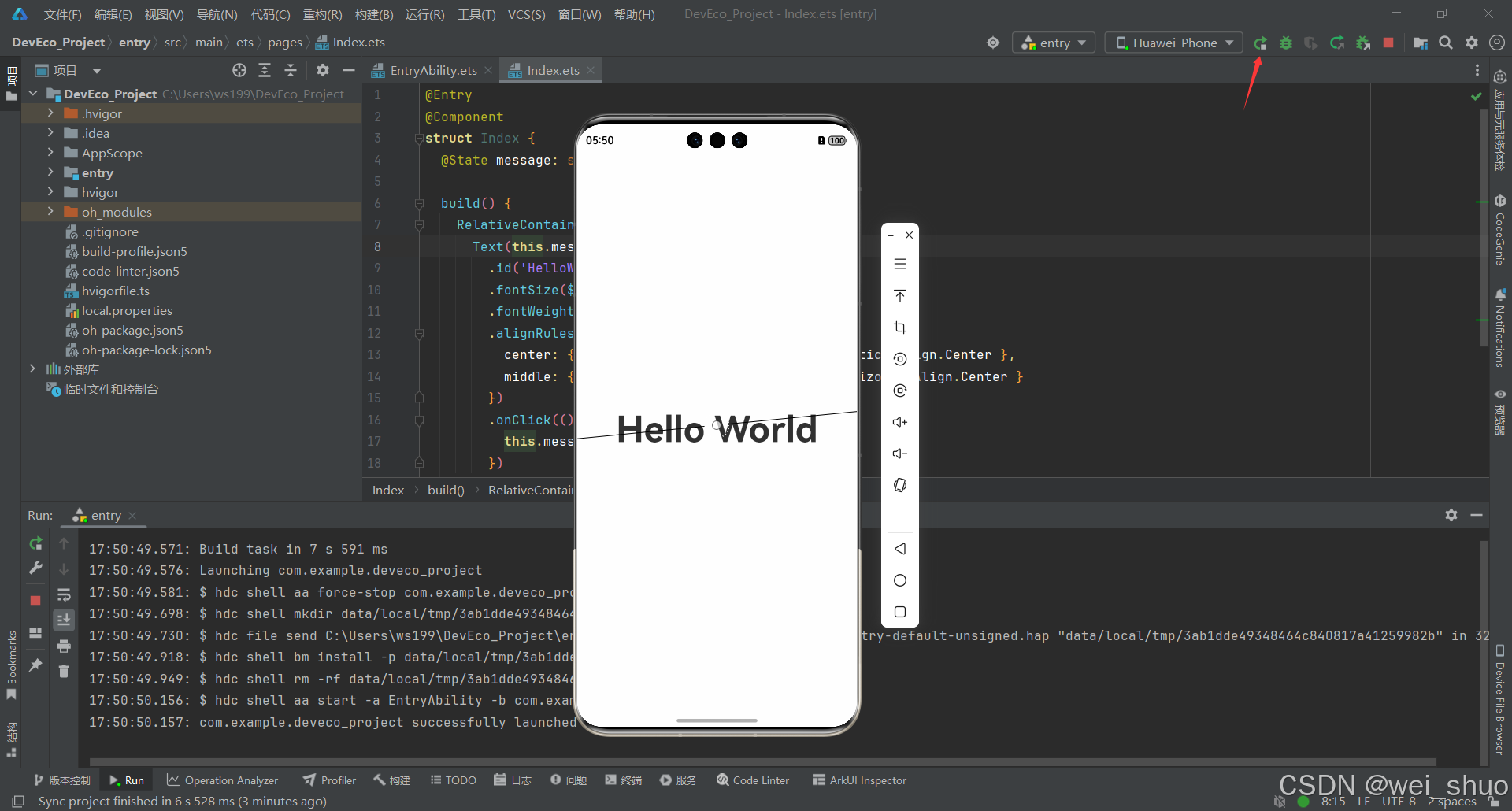Click the emulator volume up icon
This screenshot has width=1512, height=811.
[900, 422]
